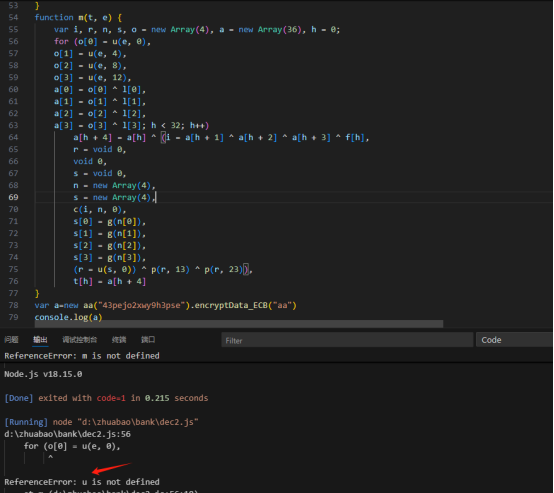
Task: Click the editor horizontal scrollbar
Action: pos(239,324)
